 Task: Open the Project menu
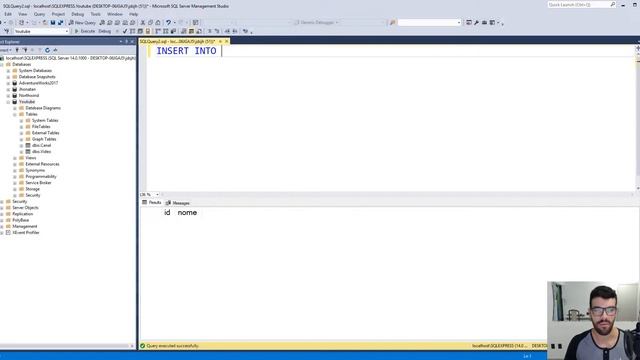[x=58, y=14]
